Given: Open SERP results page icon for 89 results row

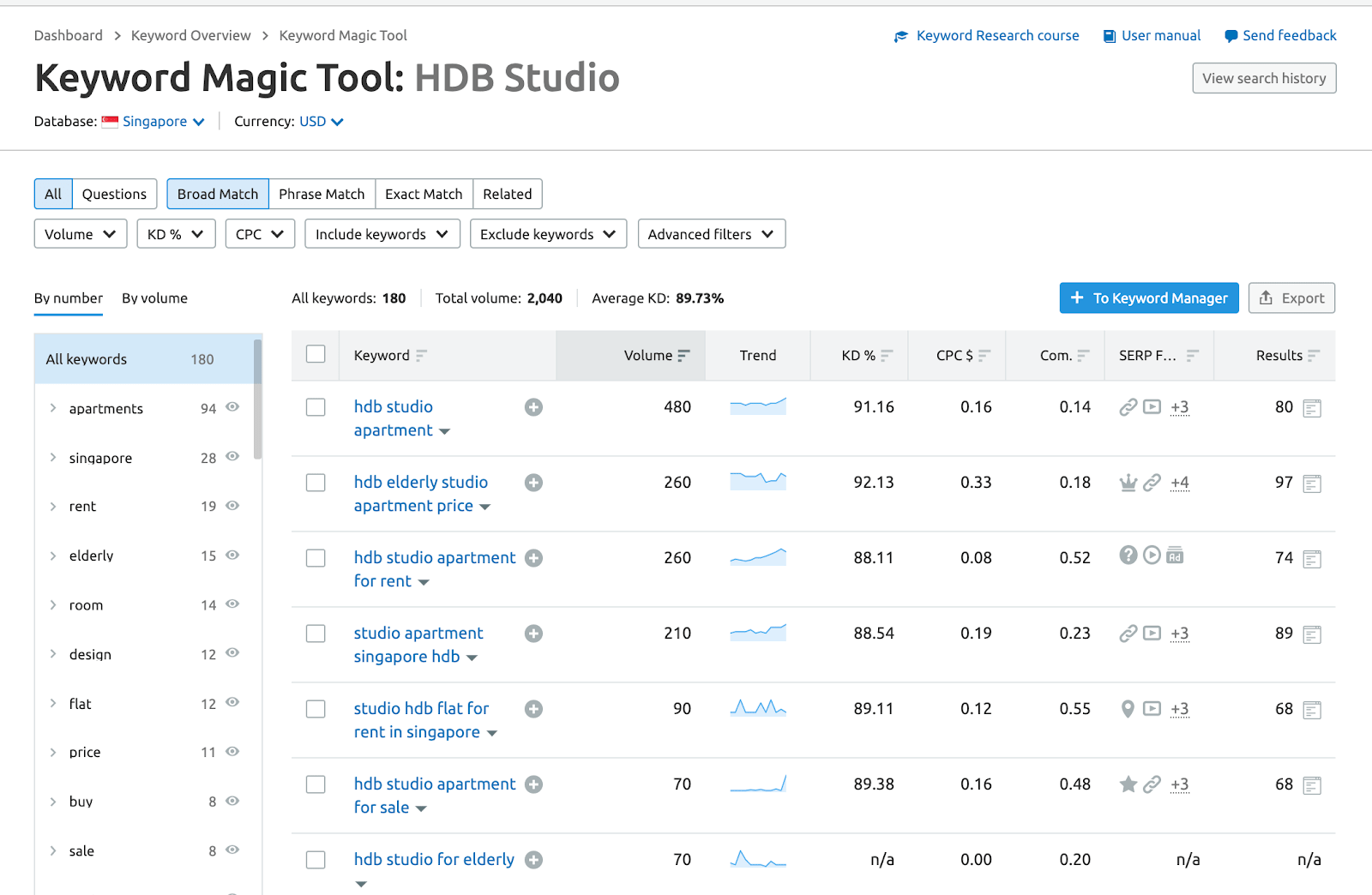Looking at the screenshot, I should (x=1312, y=634).
